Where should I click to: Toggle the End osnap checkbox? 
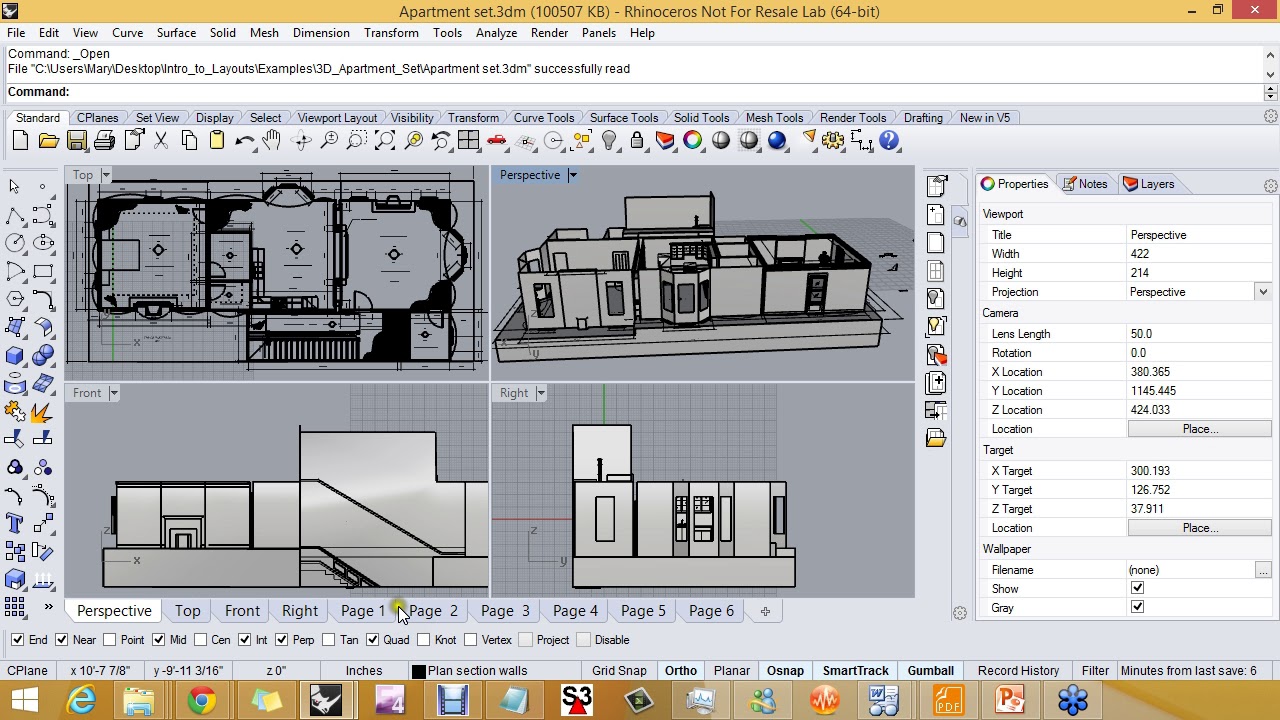(x=17, y=640)
